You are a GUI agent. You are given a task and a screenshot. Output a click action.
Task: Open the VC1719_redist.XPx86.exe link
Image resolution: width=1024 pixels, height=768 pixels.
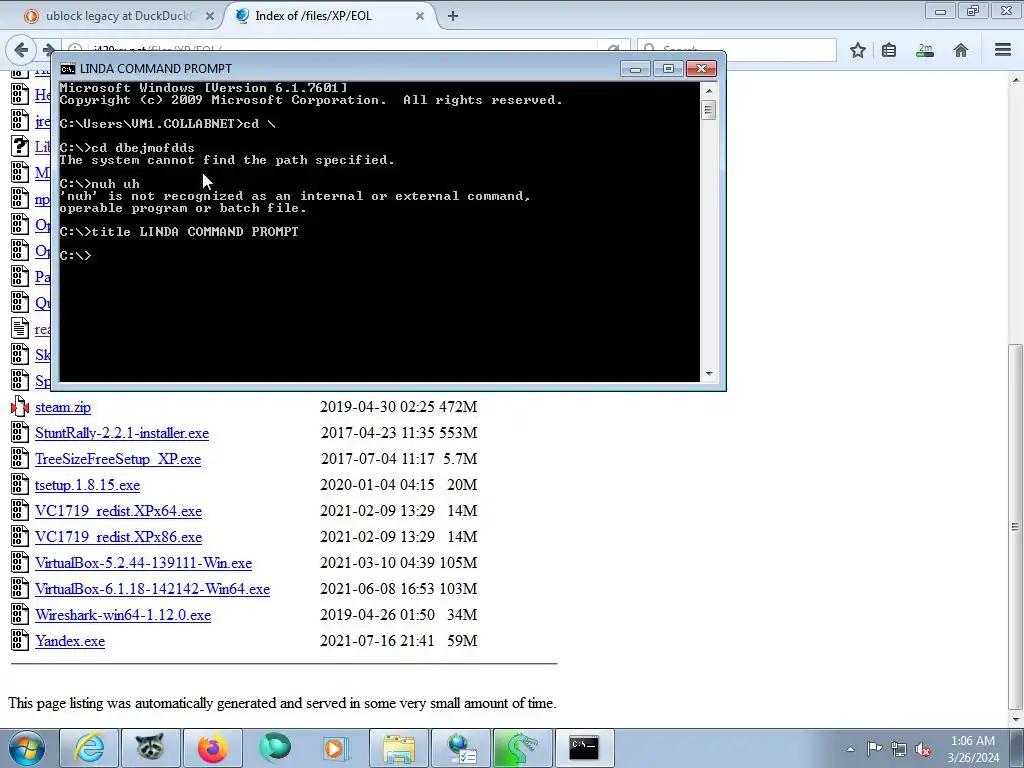point(118,537)
